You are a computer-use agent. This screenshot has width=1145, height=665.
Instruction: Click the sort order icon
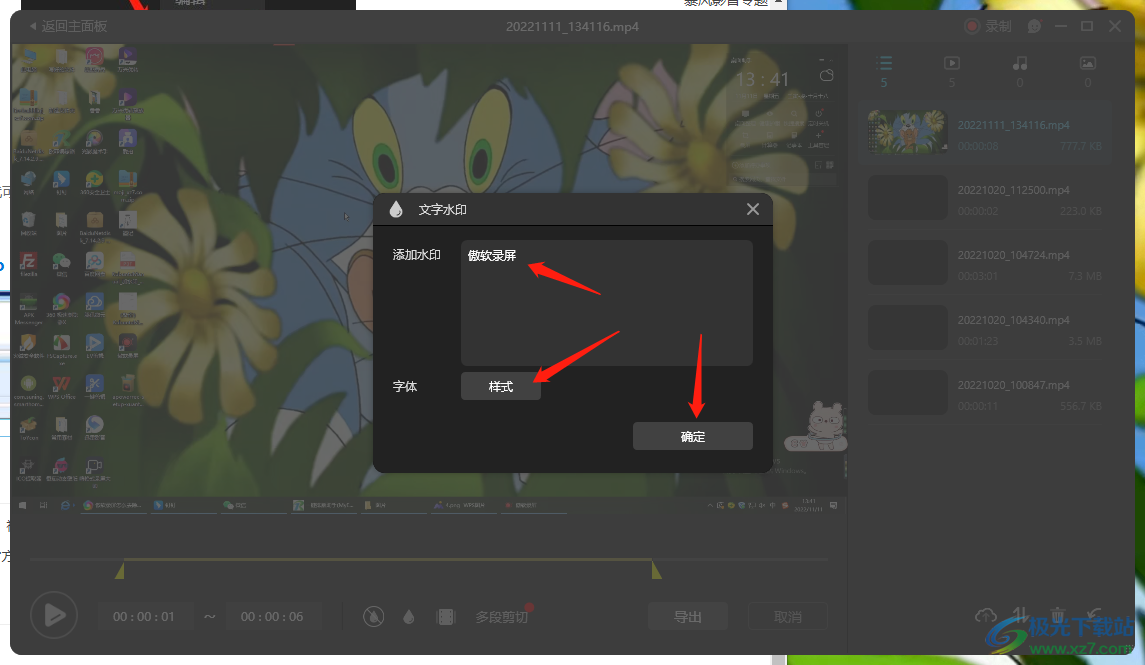tap(1020, 615)
